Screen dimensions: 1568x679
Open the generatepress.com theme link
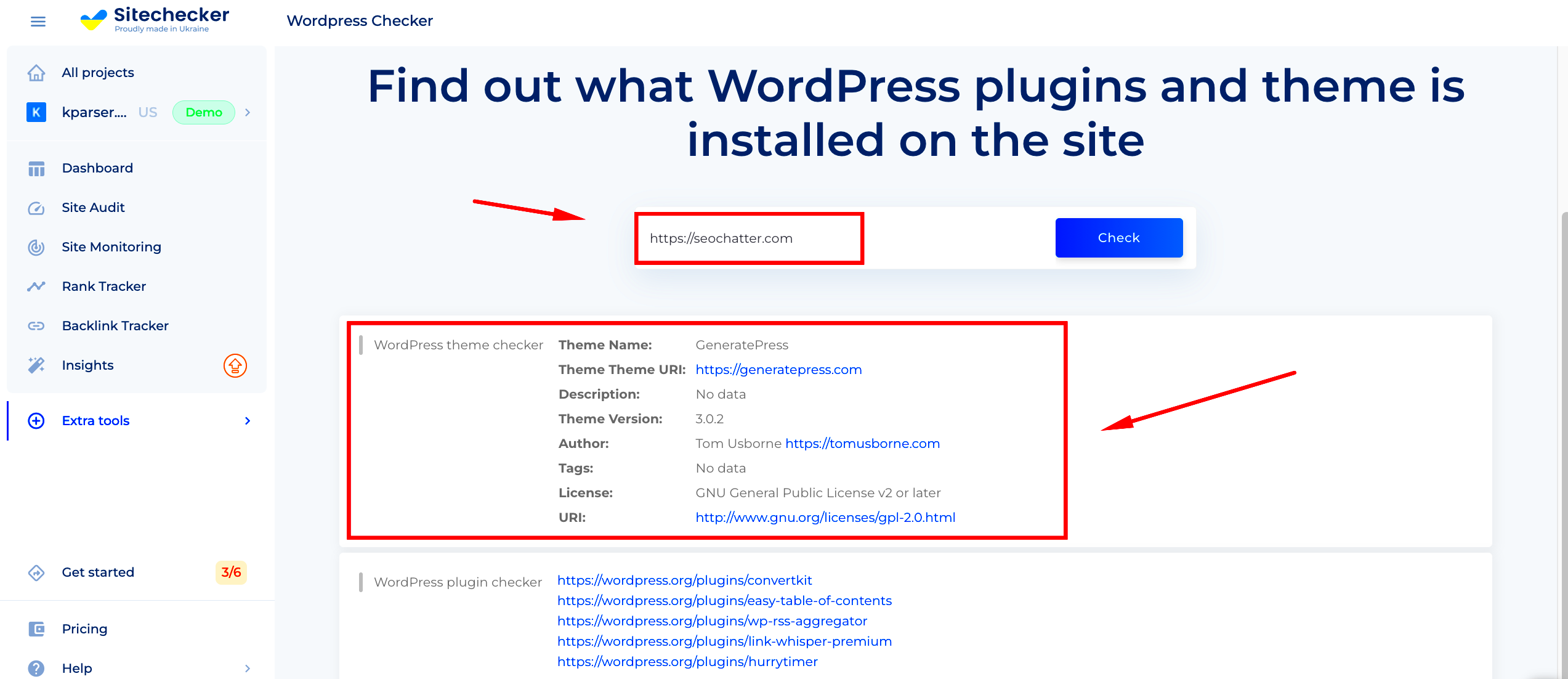(778, 370)
